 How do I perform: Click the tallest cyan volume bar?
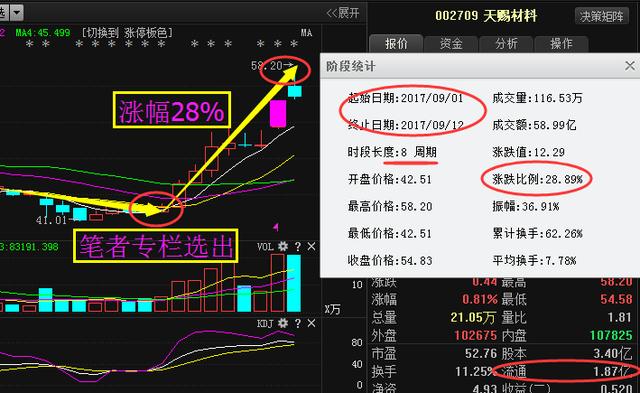click(x=294, y=283)
